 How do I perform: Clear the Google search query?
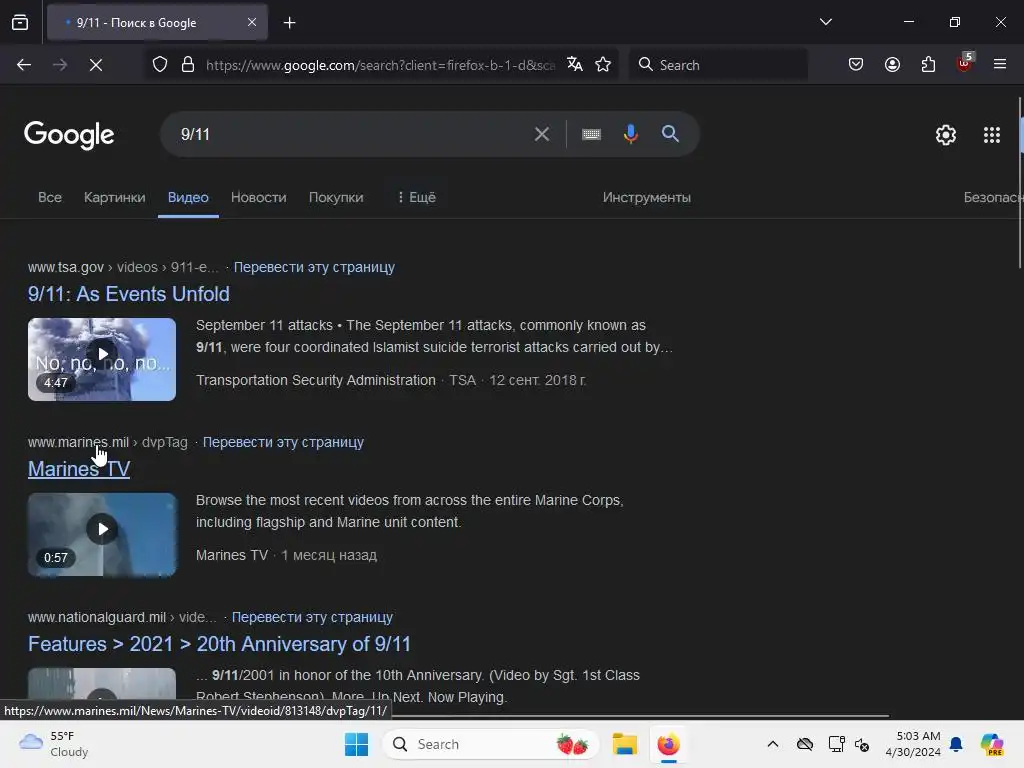pyautogui.click(x=541, y=134)
